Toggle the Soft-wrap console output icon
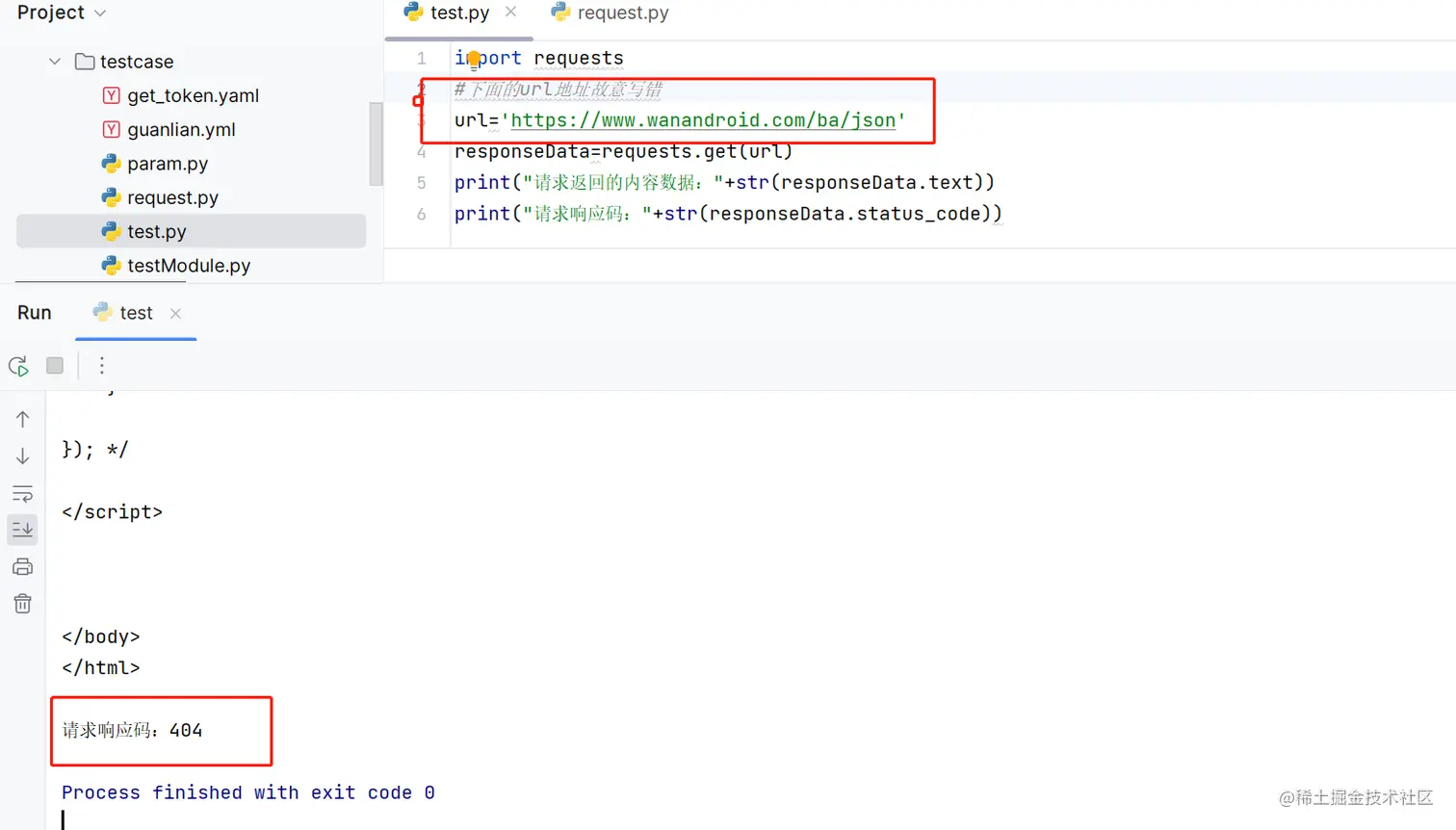 [23, 494]
